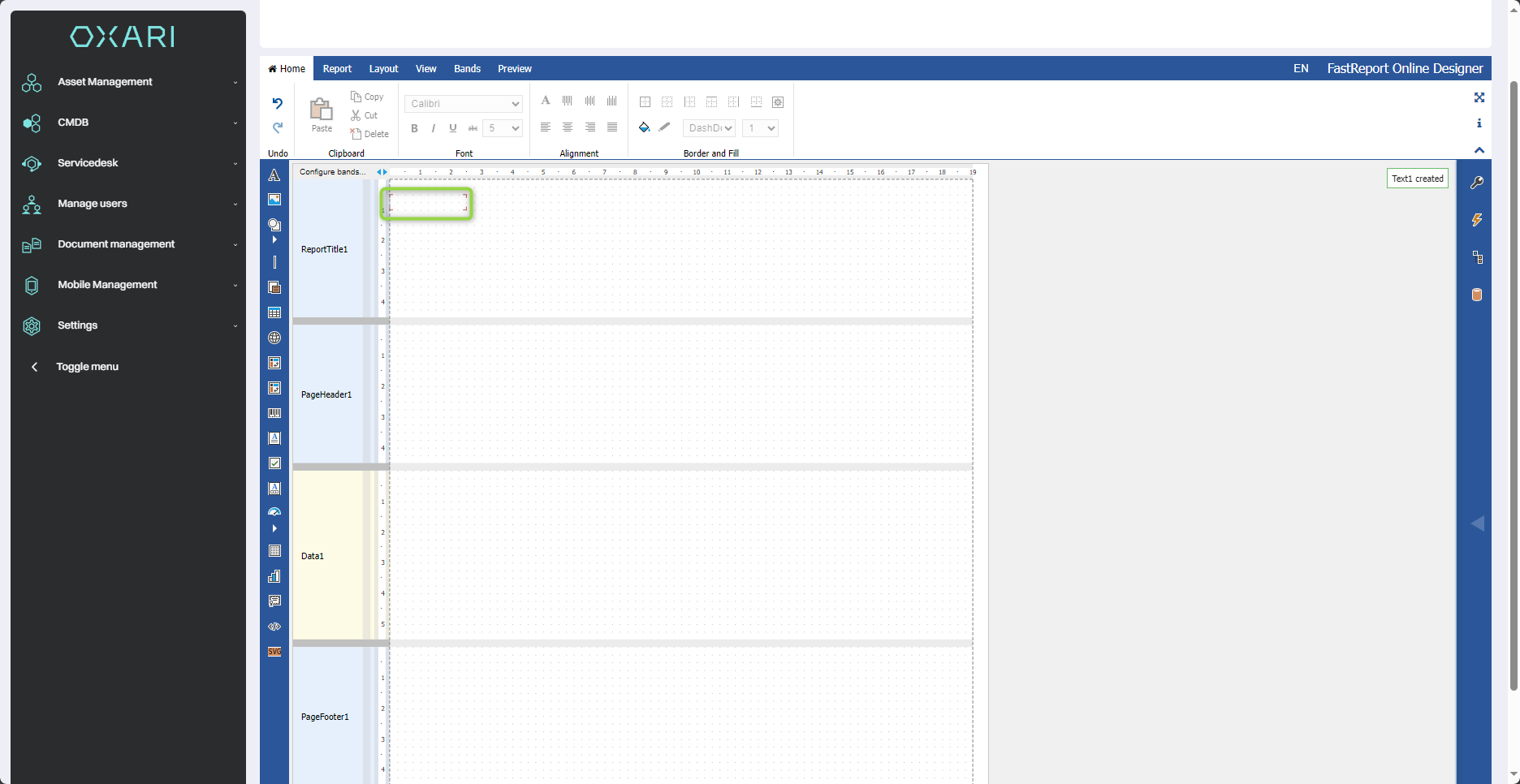The width and height of the screenshot is (1520, 784).
Task: Select the Picture object tool
Action: (274, 200)
